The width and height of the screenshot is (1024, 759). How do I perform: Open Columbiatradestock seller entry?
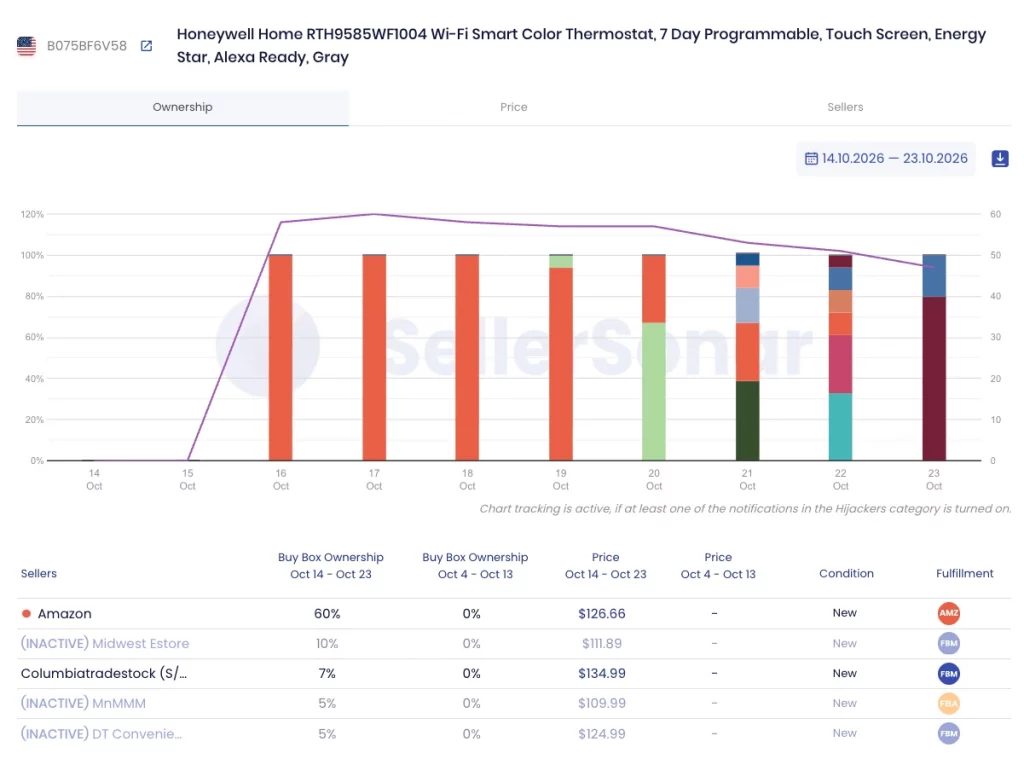coord(104,673)
